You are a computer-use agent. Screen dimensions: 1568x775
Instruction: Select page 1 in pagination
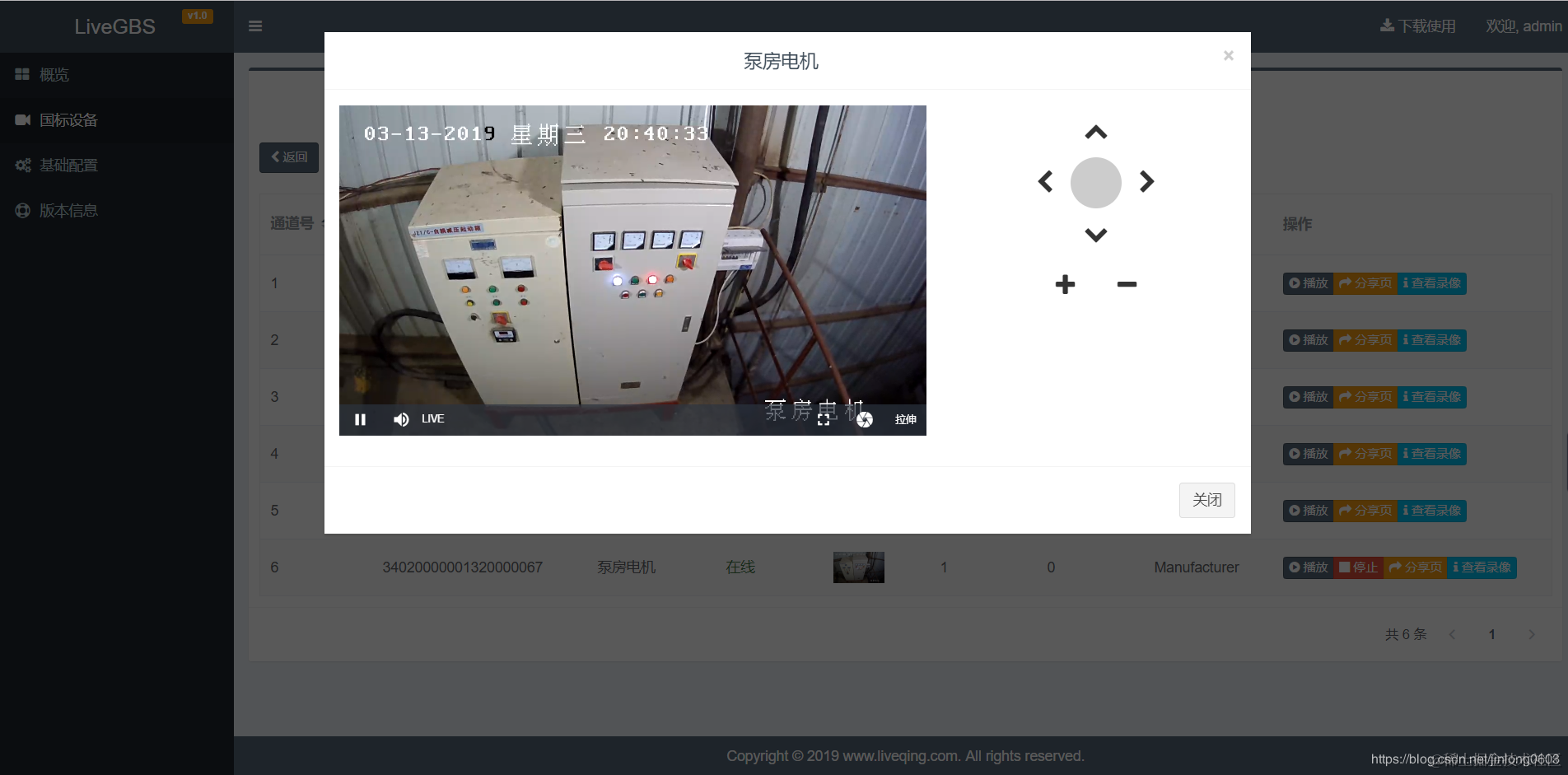(x=1491, y=634)
